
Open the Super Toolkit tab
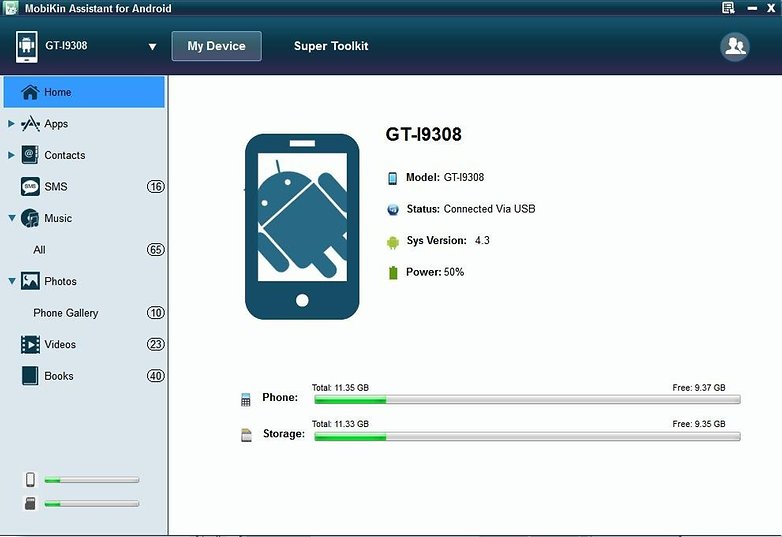coord(331,46)
